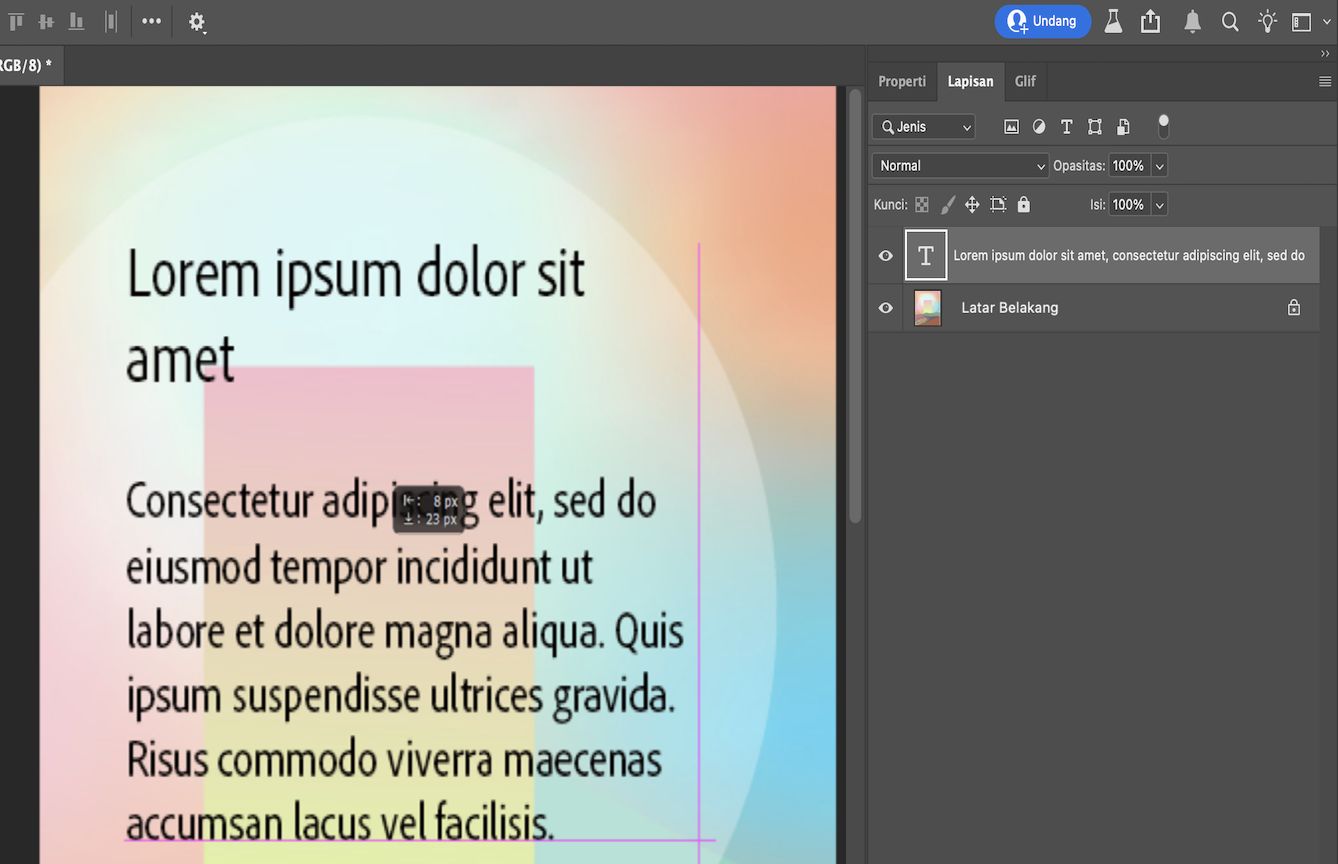Hide the Lorem ipsum text layer

884,255
